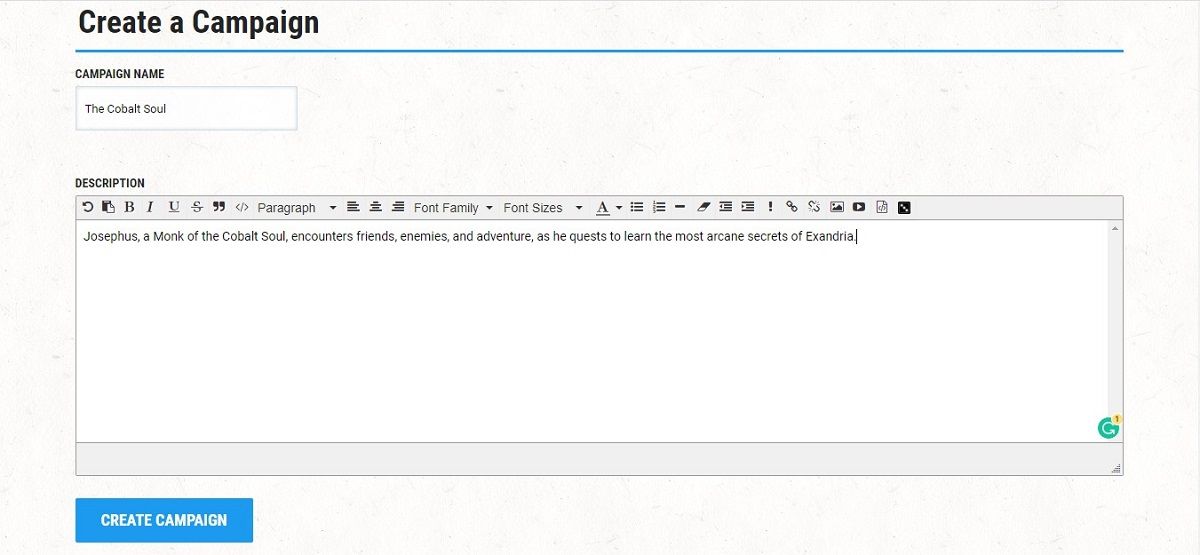The image size is (1200, 555).
Task: Clear formatting with the eraser icon
Action: (x=703, y=207)
